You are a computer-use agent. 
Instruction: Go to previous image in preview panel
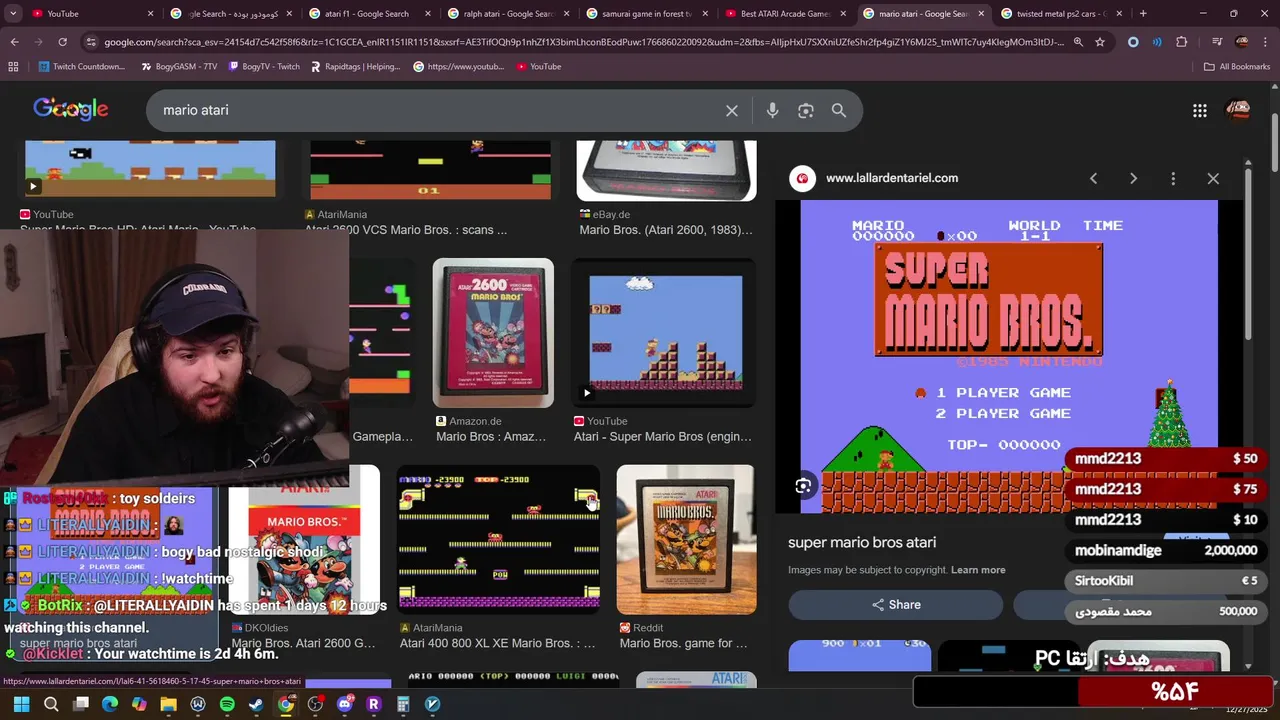click(x=1093, y=178)
